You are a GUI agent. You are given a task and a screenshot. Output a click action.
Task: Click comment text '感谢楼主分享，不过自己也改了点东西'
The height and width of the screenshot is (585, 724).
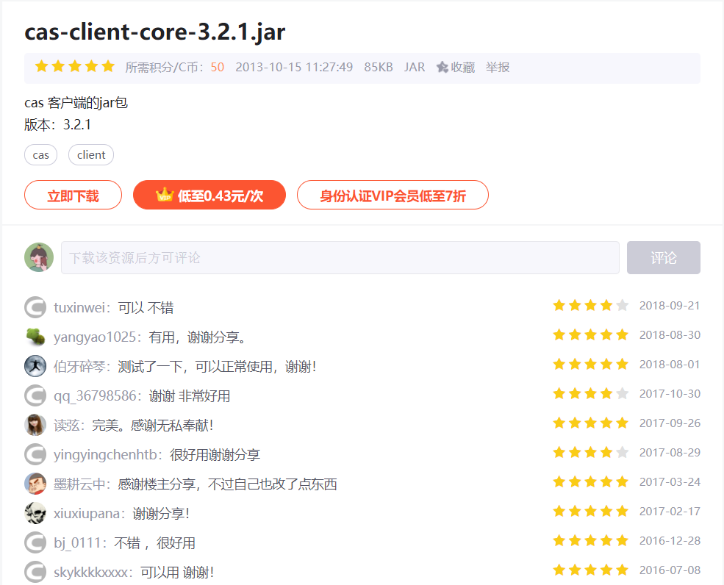pyautogui.click(x=227, y=484)
